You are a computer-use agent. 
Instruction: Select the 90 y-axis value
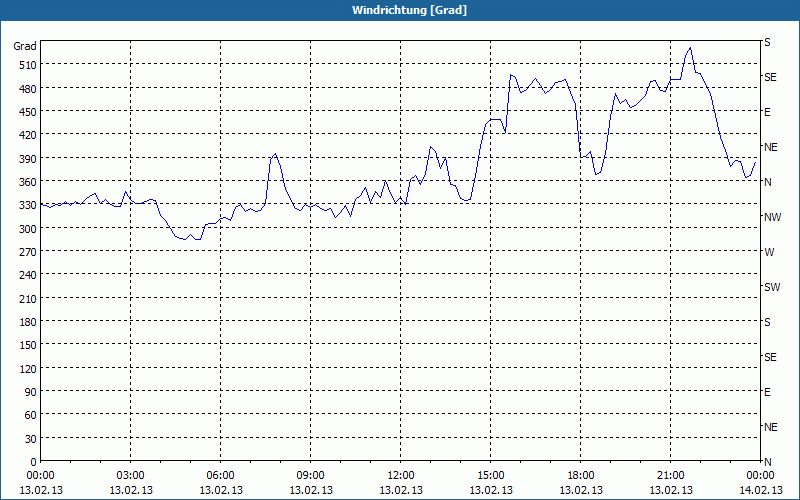pyautogui.click(x=31, y=392)
